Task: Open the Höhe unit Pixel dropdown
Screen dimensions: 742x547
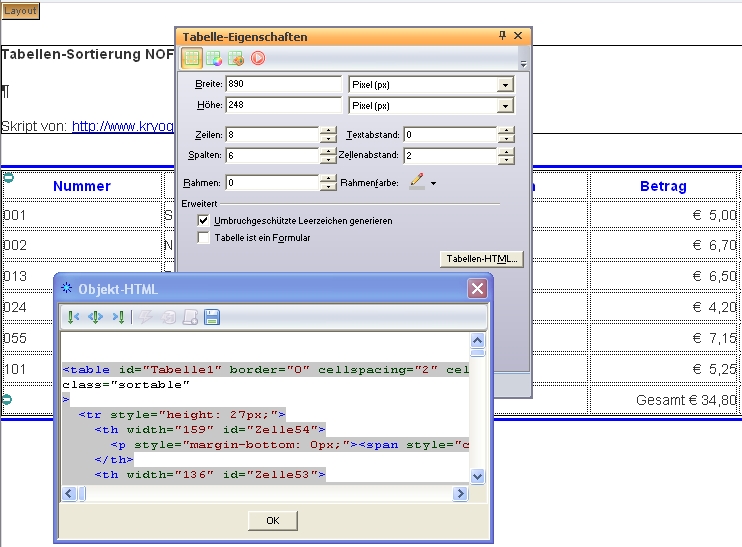Action: coord(505,105)
